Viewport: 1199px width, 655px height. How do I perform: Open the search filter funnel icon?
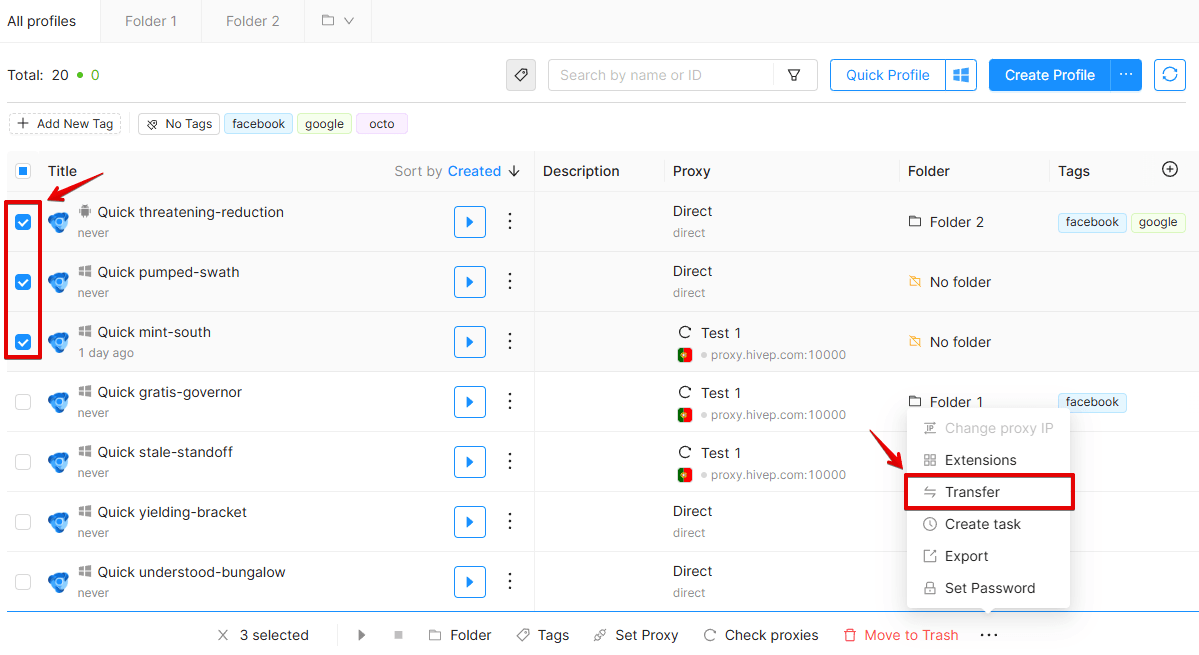[x=794, y=75]
